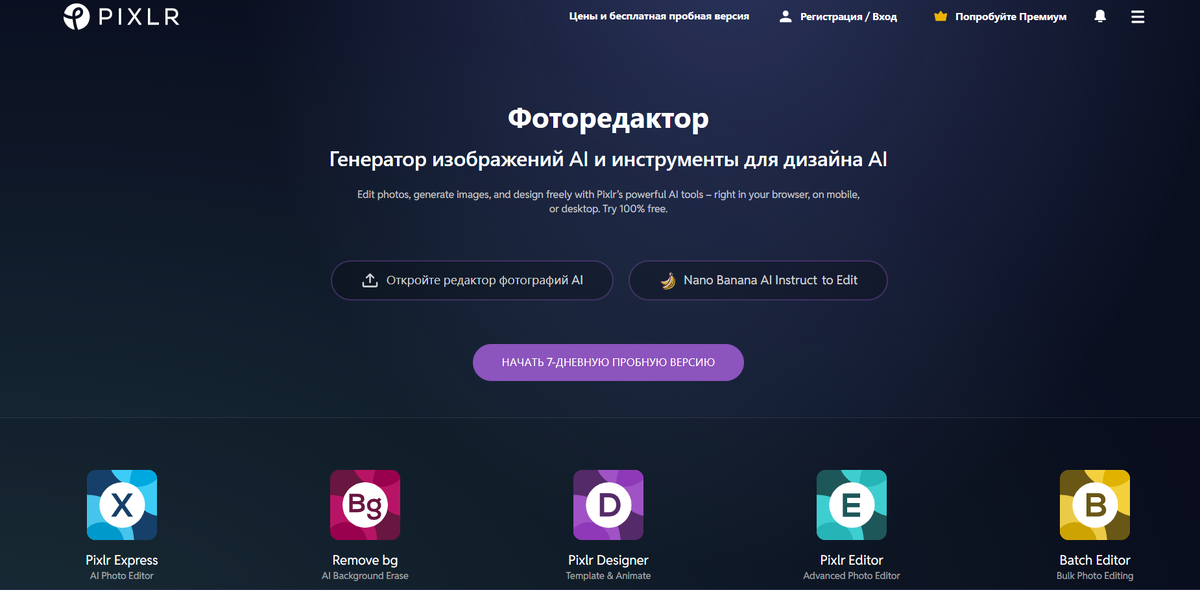This screenshot has width=1200, height=590.
Task: Click the Генератор изображений AI subheading
Action: pos(608,160)
